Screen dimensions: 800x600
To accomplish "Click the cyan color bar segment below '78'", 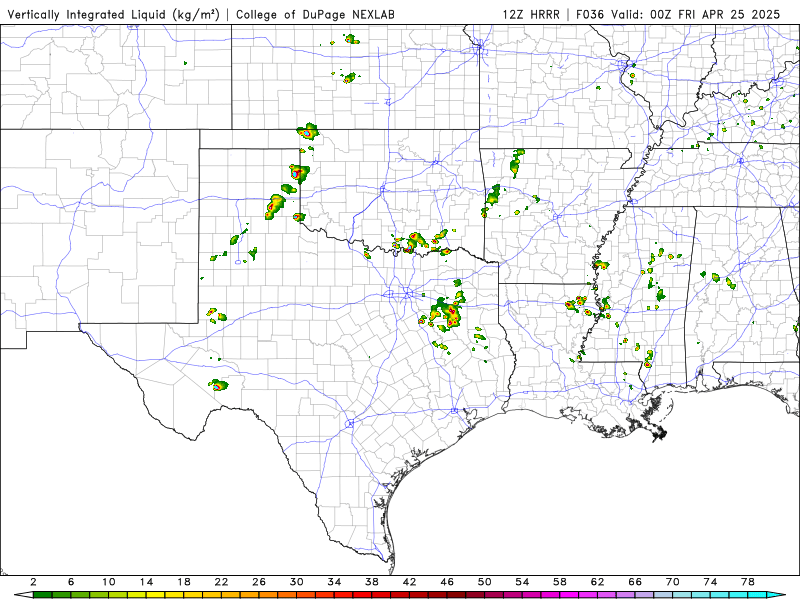I will tap(758, 595).
